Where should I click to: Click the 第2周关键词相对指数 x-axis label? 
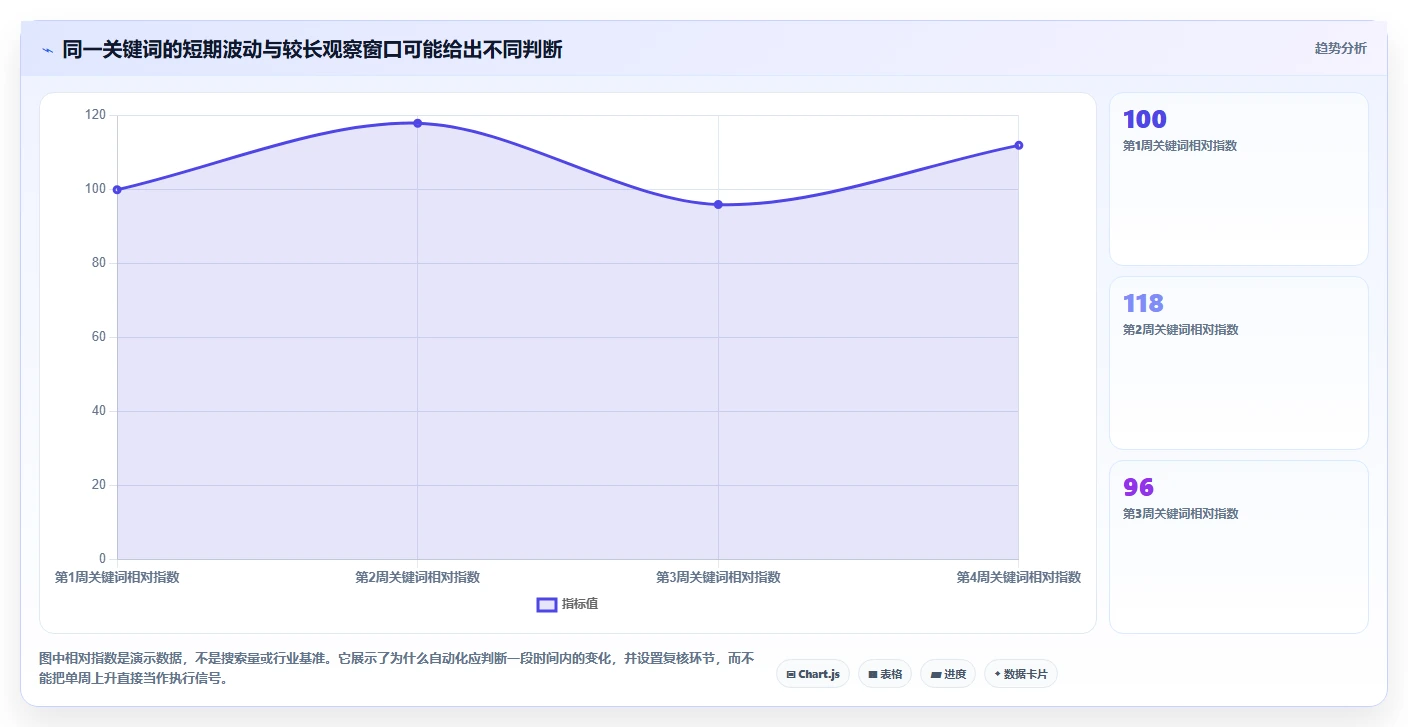pos(418,577)
